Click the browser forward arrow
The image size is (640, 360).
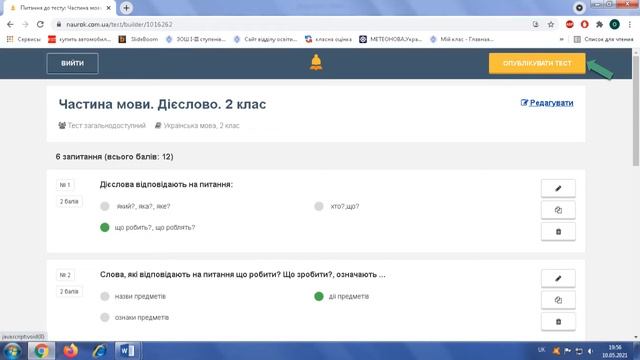tap(25, 24)
